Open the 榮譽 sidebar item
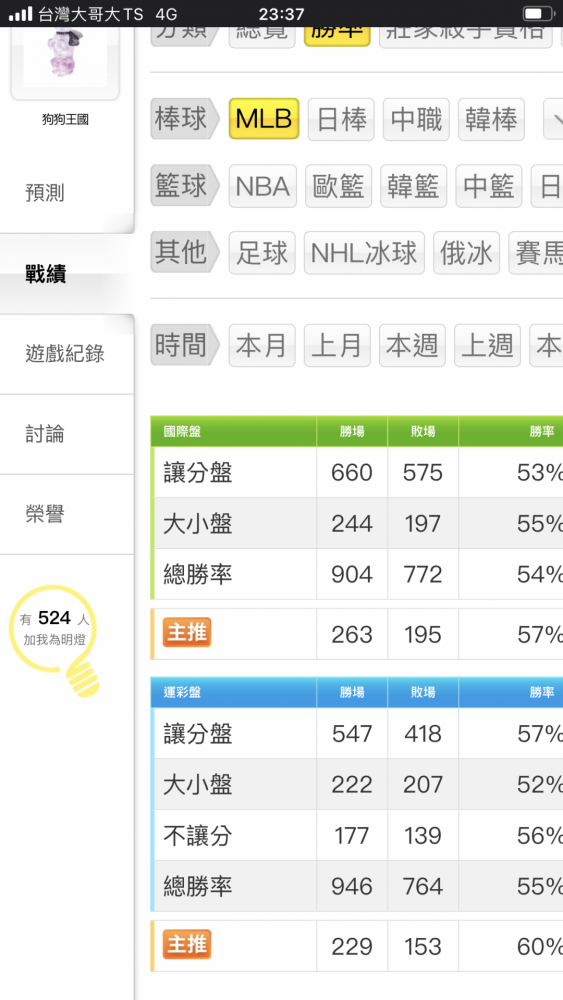563x1000 pixels. tap(66, 514)
